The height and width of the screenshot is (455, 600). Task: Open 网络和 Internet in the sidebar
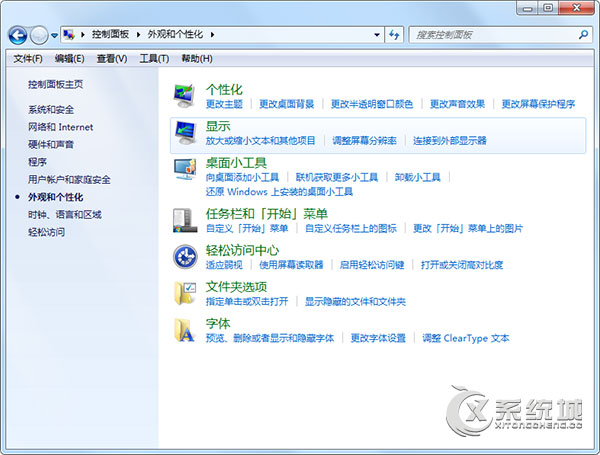pyautogui.click(x=60, y=127)
